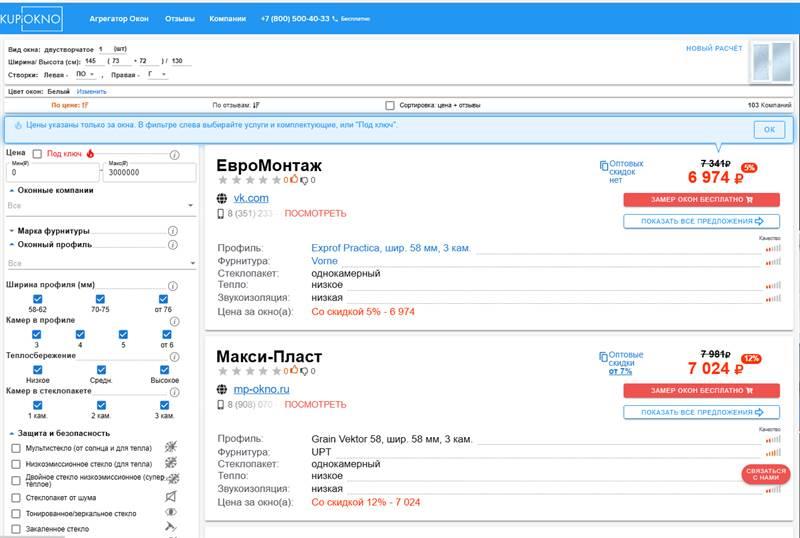Screen dimensions: 800x538
Task: Open the Правая створка Г dropdown
Action: [157, 75]
